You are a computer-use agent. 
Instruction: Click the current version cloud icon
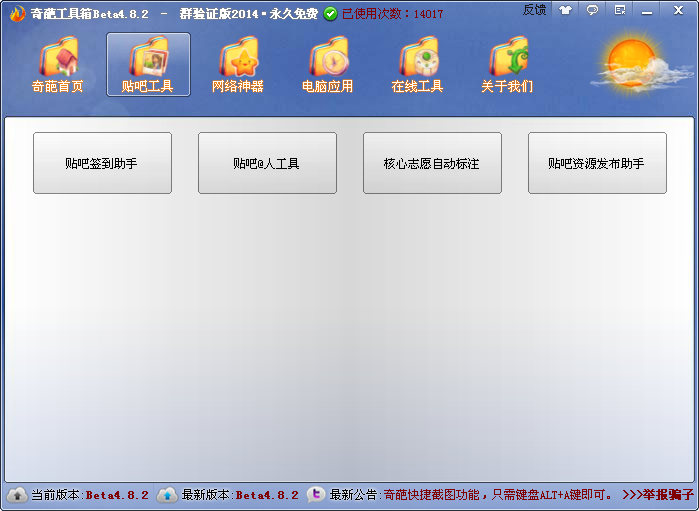pos(17,495)
